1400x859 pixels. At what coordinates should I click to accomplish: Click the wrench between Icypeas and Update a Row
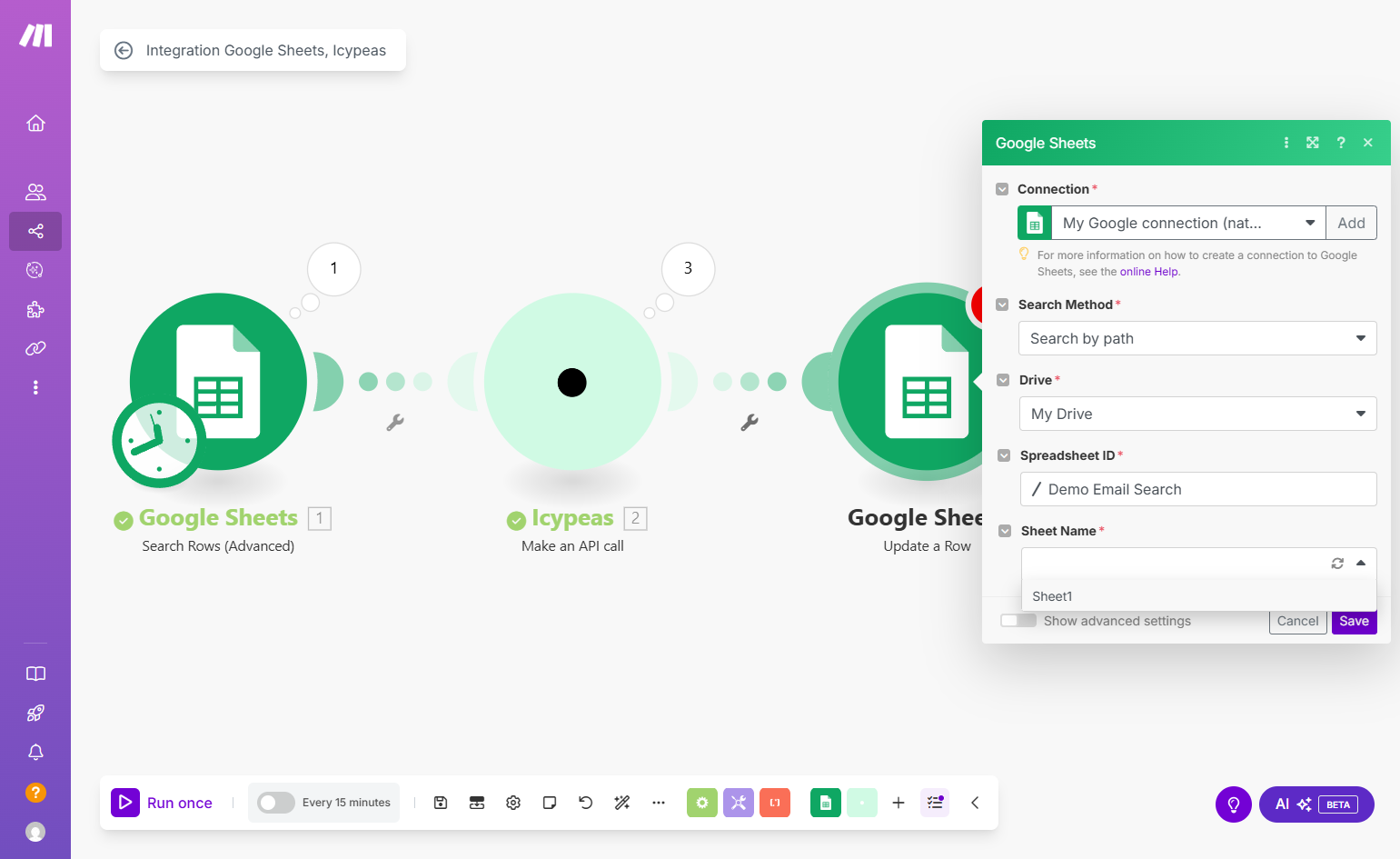(750, 423)
